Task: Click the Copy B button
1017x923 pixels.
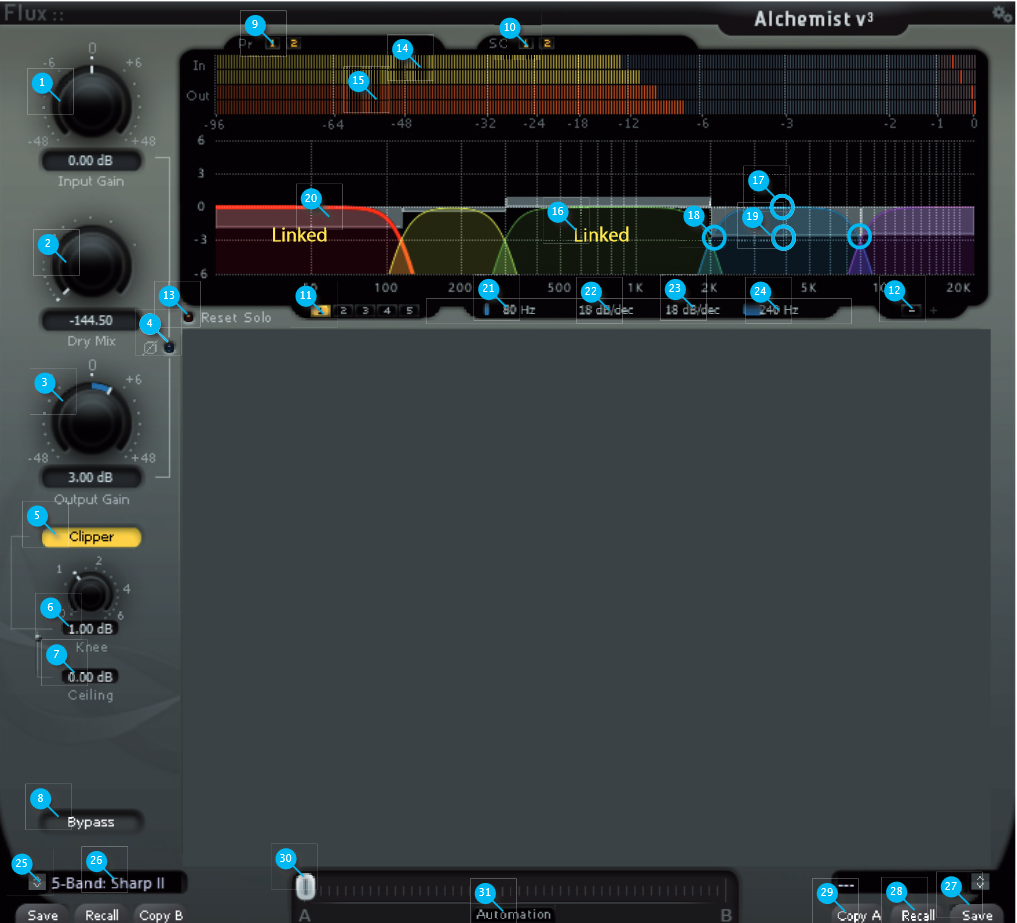Action: point(161,914)
